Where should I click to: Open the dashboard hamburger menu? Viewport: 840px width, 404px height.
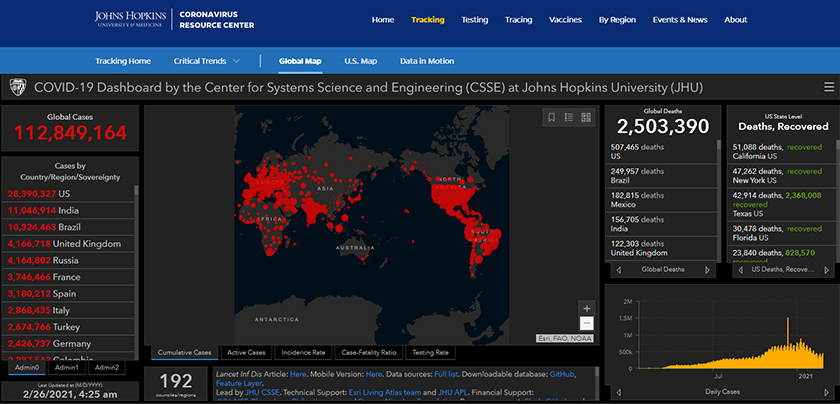pos(828,87)
